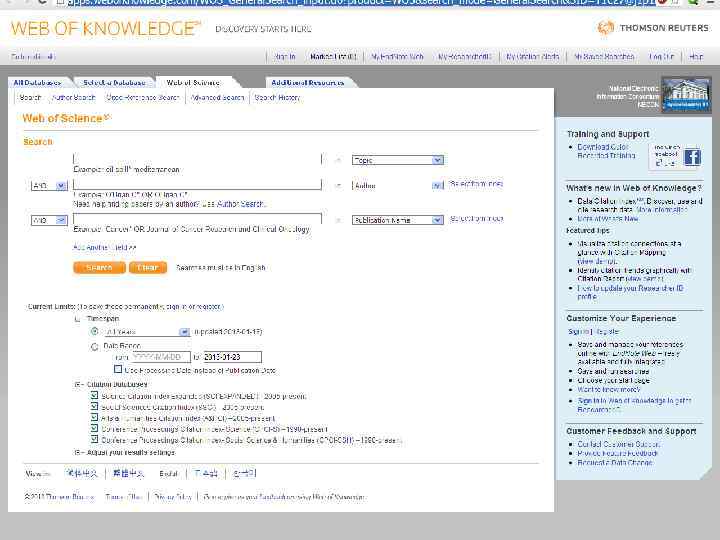This screenshot has height=540, width=720.
Task: Select Korean view language
Action: (244, 473)
